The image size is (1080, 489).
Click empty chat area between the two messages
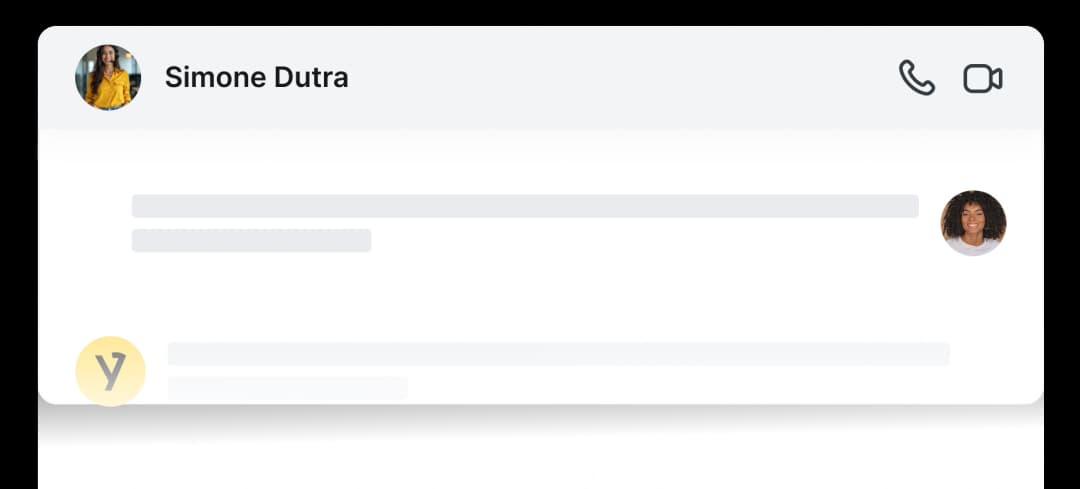tap(540, 297)
